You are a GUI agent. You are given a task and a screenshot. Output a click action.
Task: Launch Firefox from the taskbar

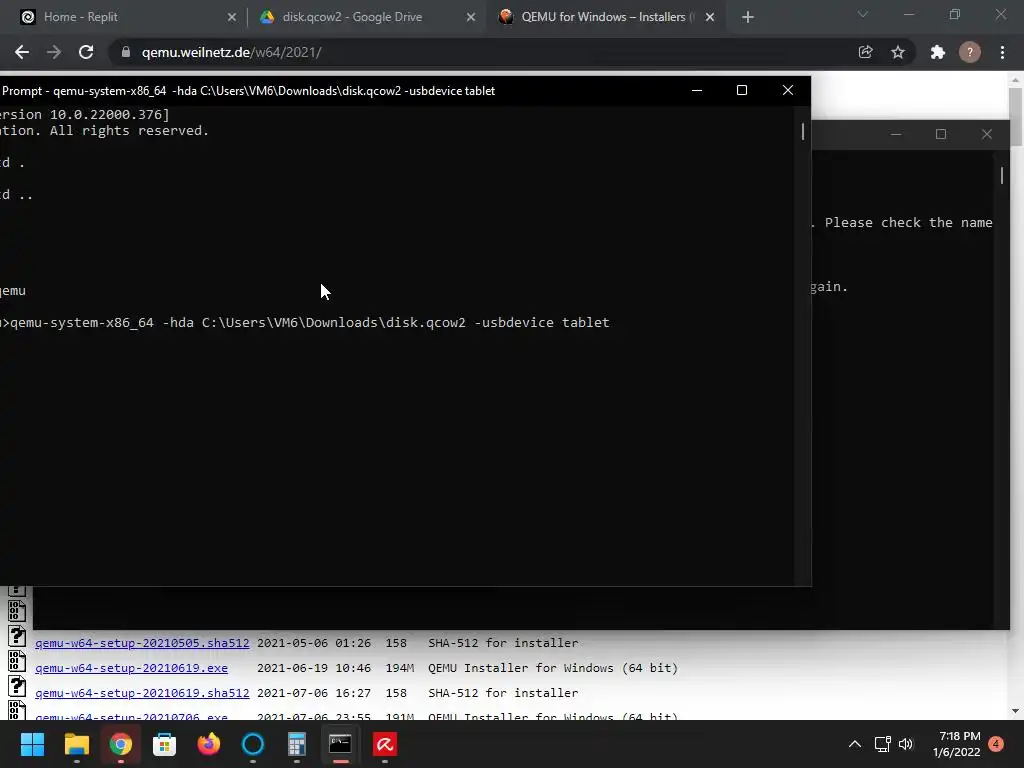(209, 744)
